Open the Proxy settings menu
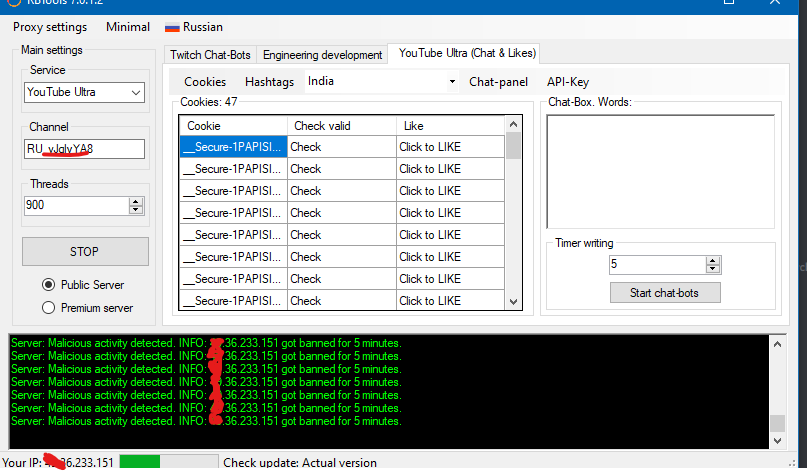The height and width of the screenshot is (471, 807). click(50, 27)
